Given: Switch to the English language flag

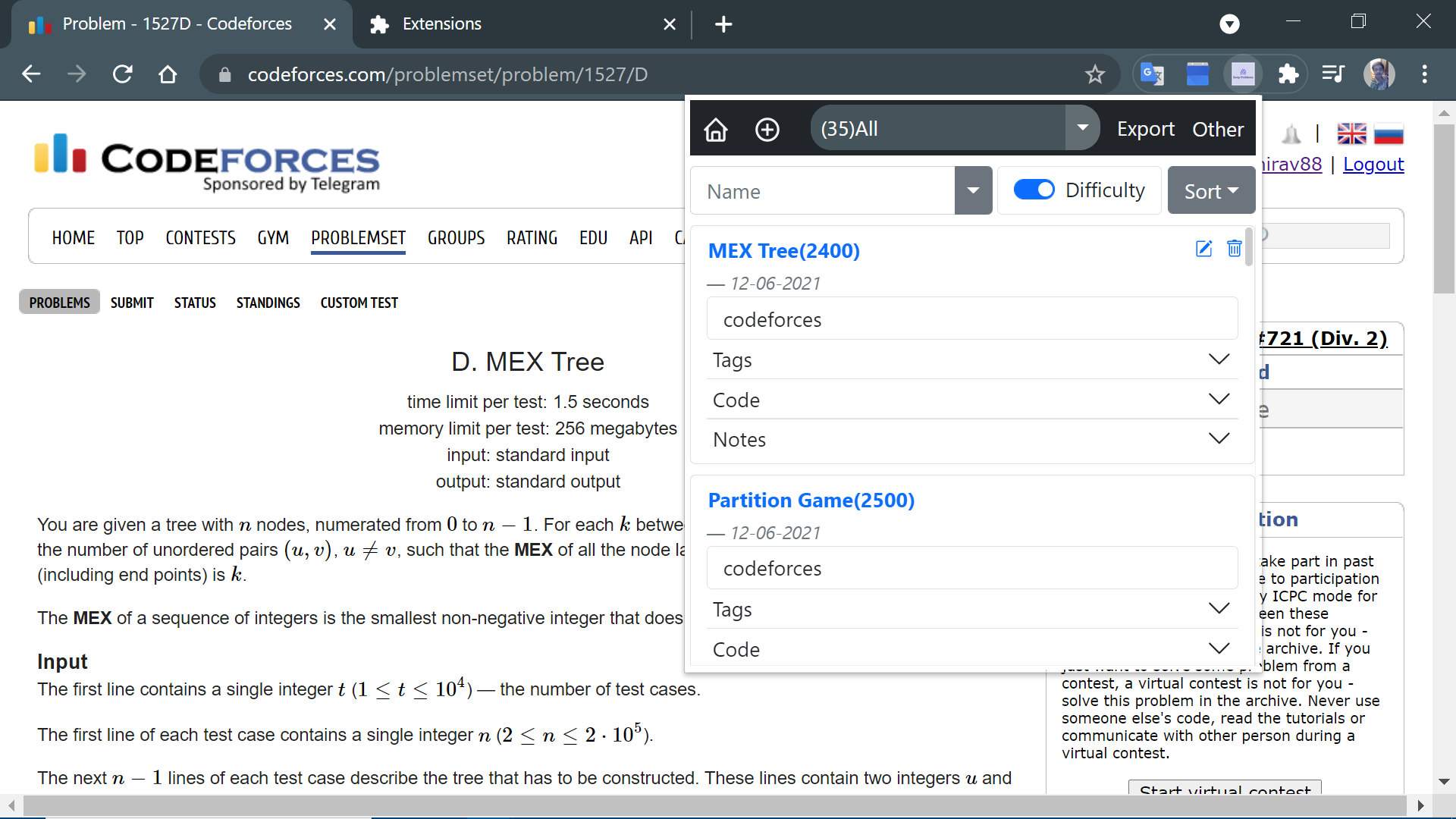Looking at the screenshot, I should coord(1351,134).
